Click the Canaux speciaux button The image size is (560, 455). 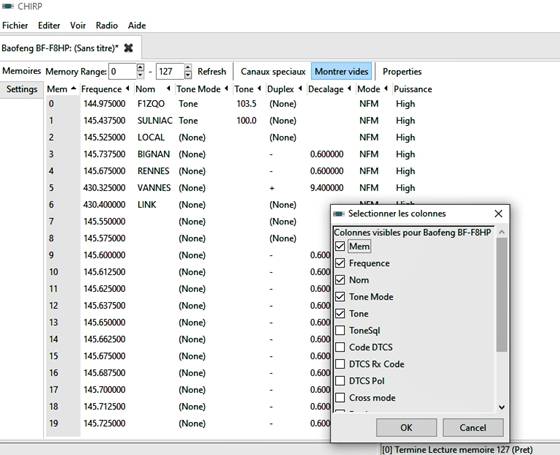pyautogui.click(x=273, y=71)
